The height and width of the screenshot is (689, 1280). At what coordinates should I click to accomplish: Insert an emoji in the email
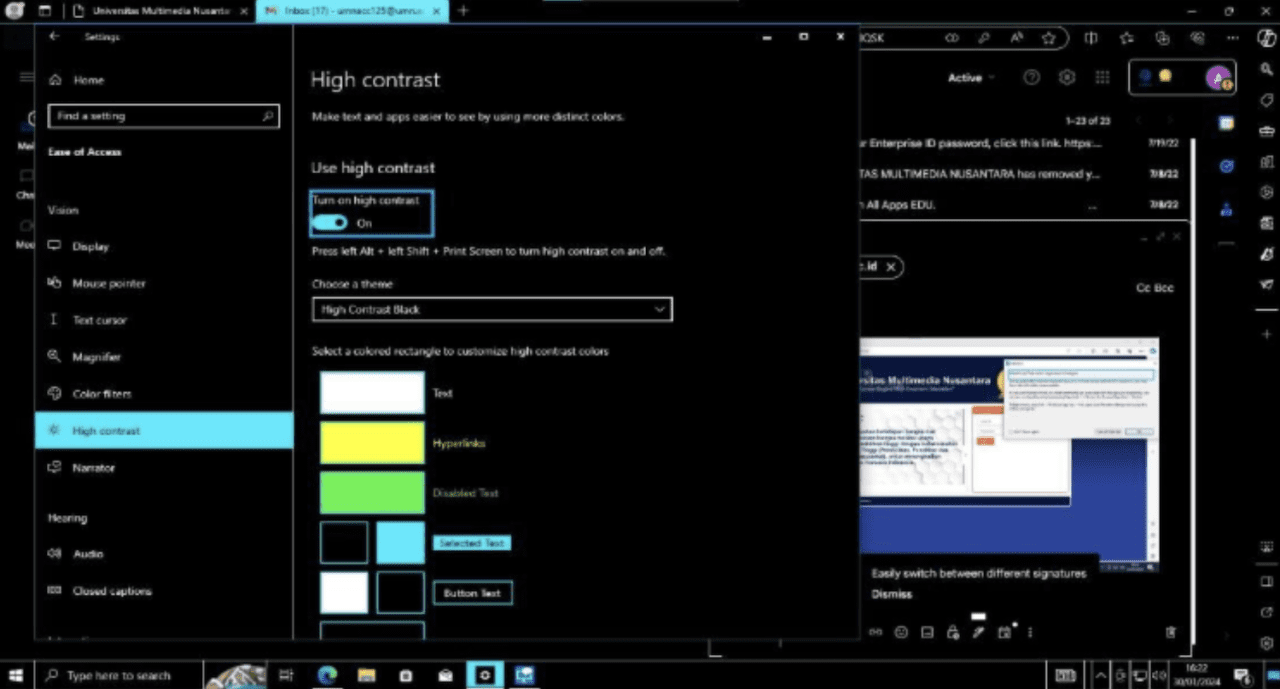click(x=901, y=632)
